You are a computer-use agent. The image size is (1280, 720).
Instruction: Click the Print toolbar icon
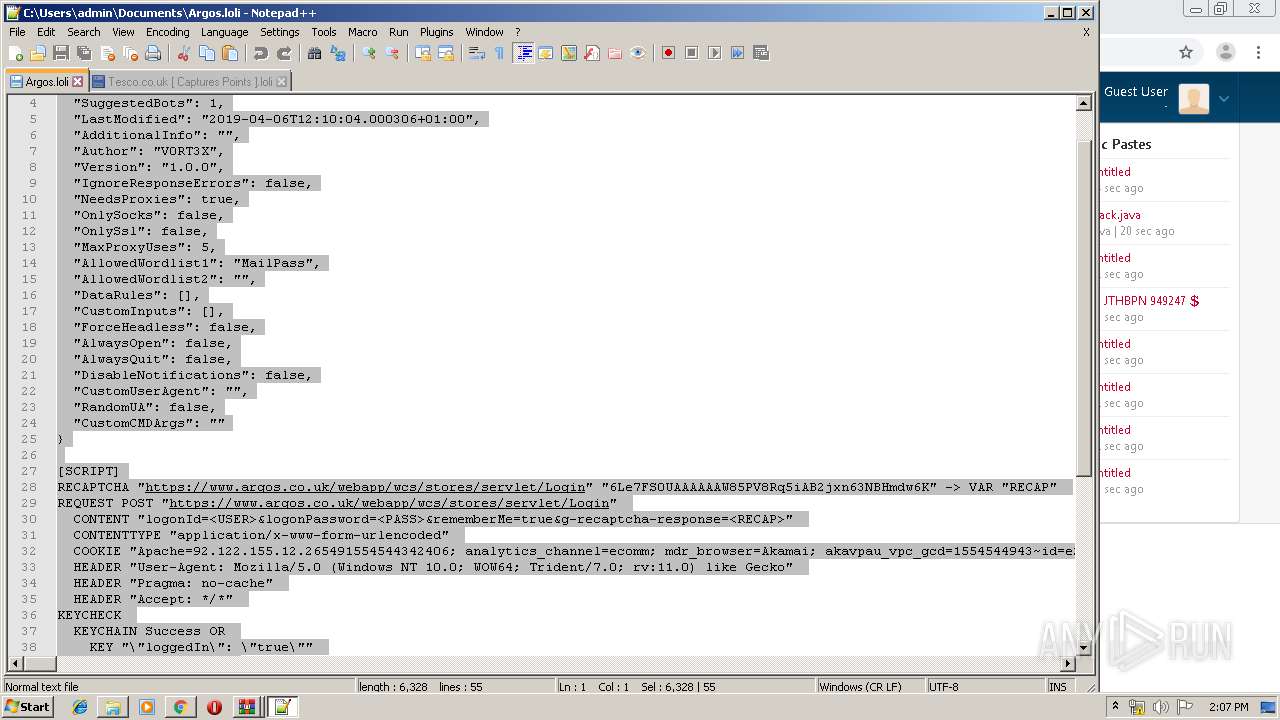153,53
